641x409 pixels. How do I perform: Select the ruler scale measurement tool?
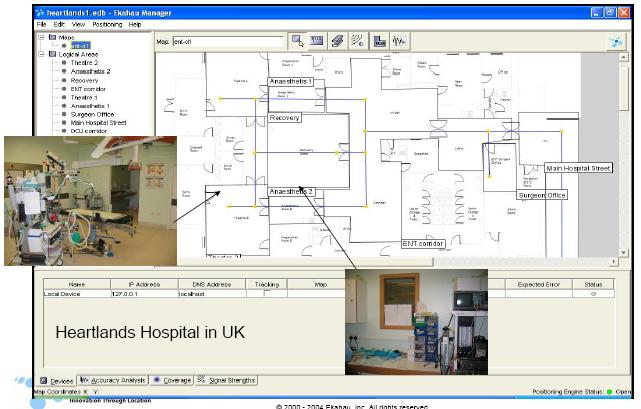[317, 41]
